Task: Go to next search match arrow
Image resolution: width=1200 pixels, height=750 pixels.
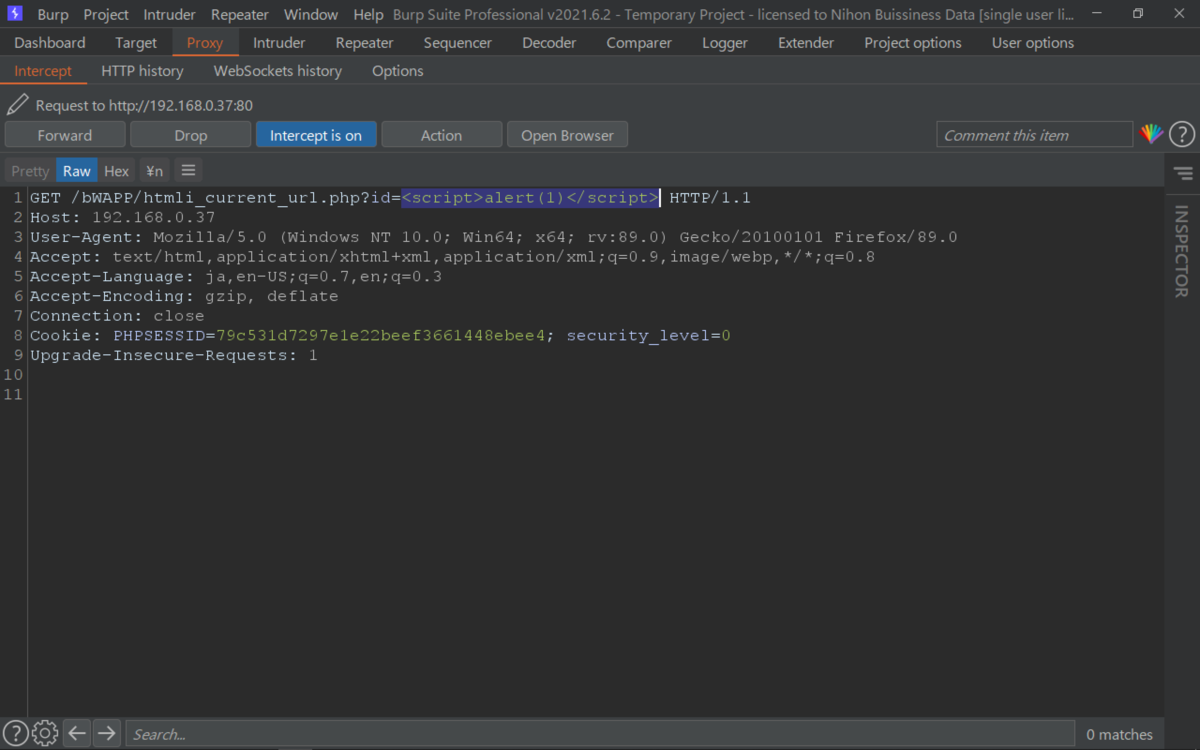Action: pos(106,733)
